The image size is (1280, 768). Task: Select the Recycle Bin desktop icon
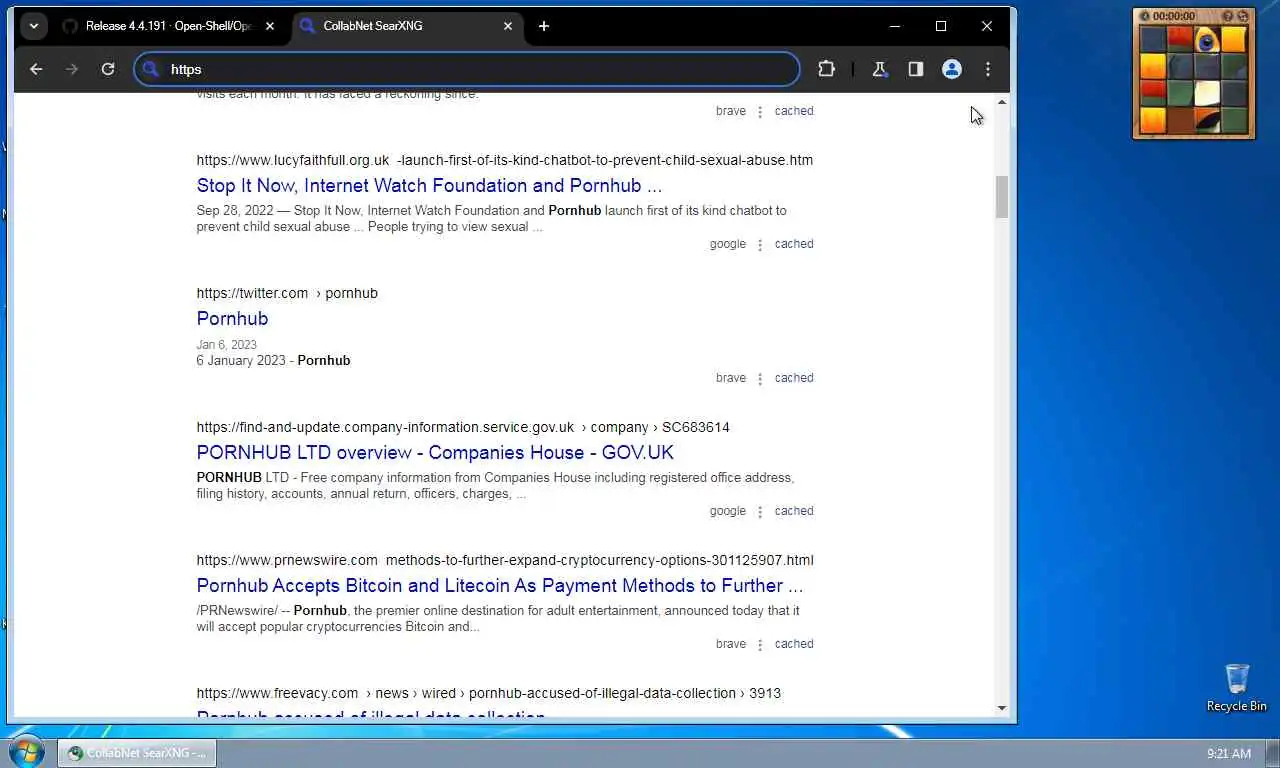click(x=1236, y=688)
